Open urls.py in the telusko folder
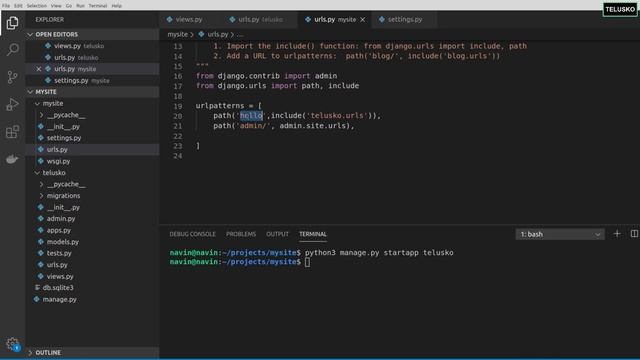The width and height of the screenshot is (640, 360). (57, 265)
